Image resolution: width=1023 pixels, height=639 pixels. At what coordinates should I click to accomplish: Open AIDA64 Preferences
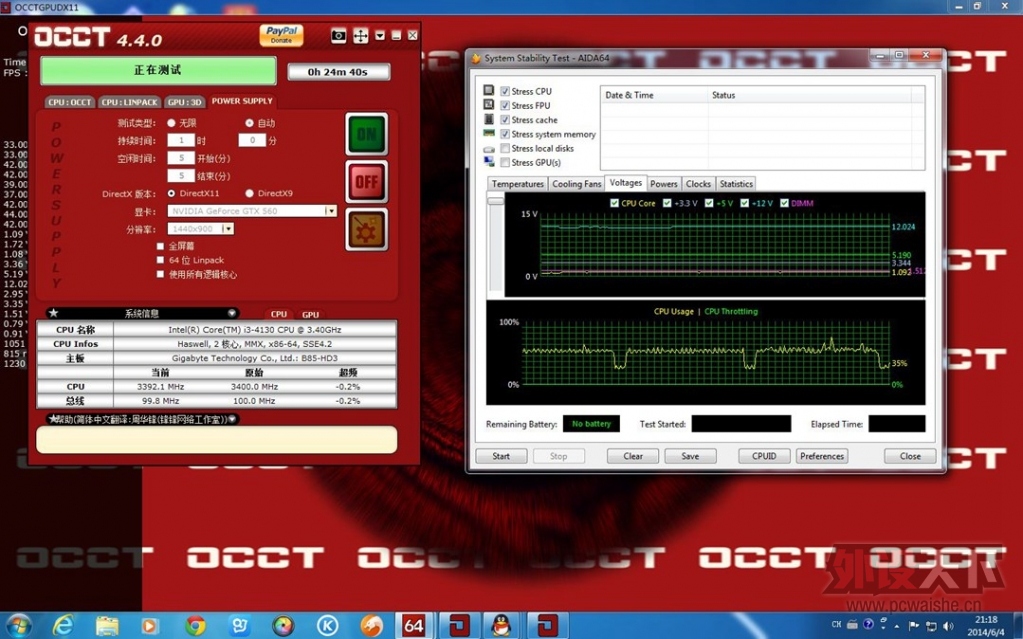(x=822, y=456)
